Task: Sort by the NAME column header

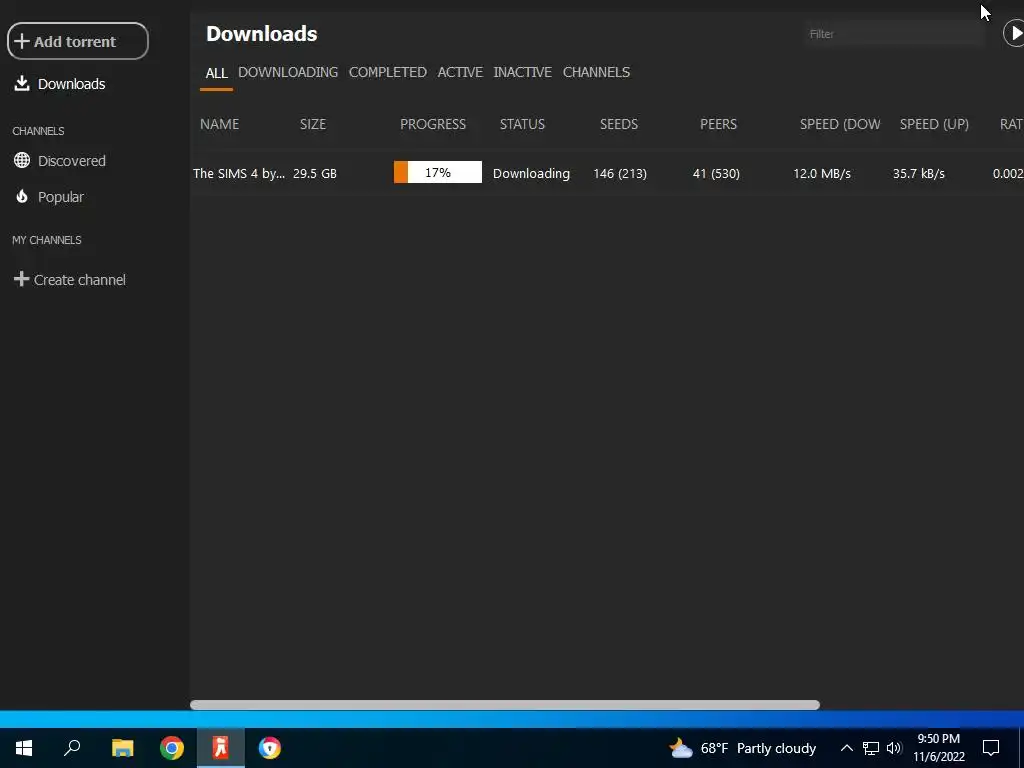Action: [x=219, y=124]
